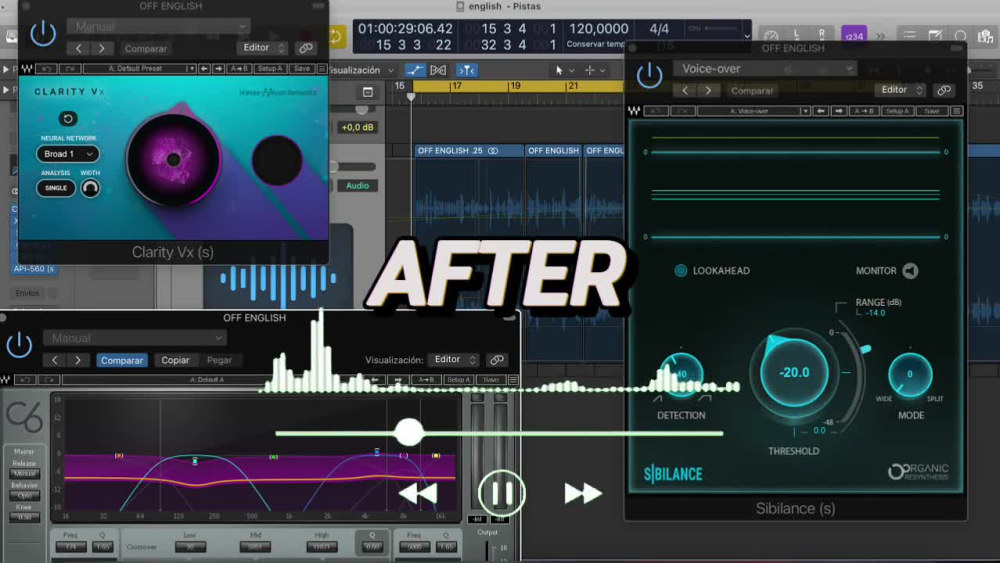Go to next preset in Clarity Vx
The image size is (1000, 563).
(101, 48)
